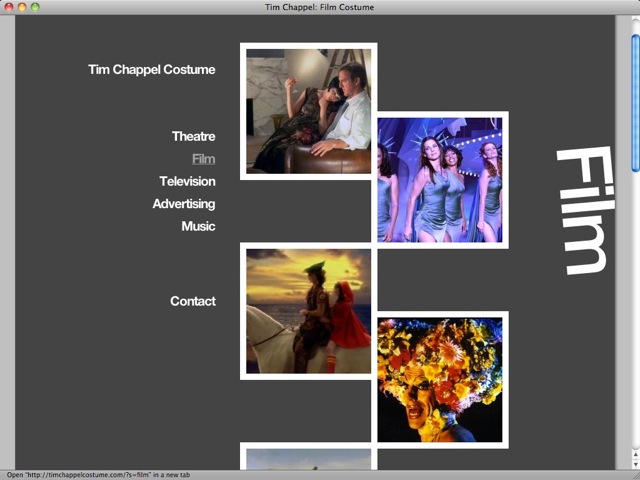Click the red close window button

(9, 7)
